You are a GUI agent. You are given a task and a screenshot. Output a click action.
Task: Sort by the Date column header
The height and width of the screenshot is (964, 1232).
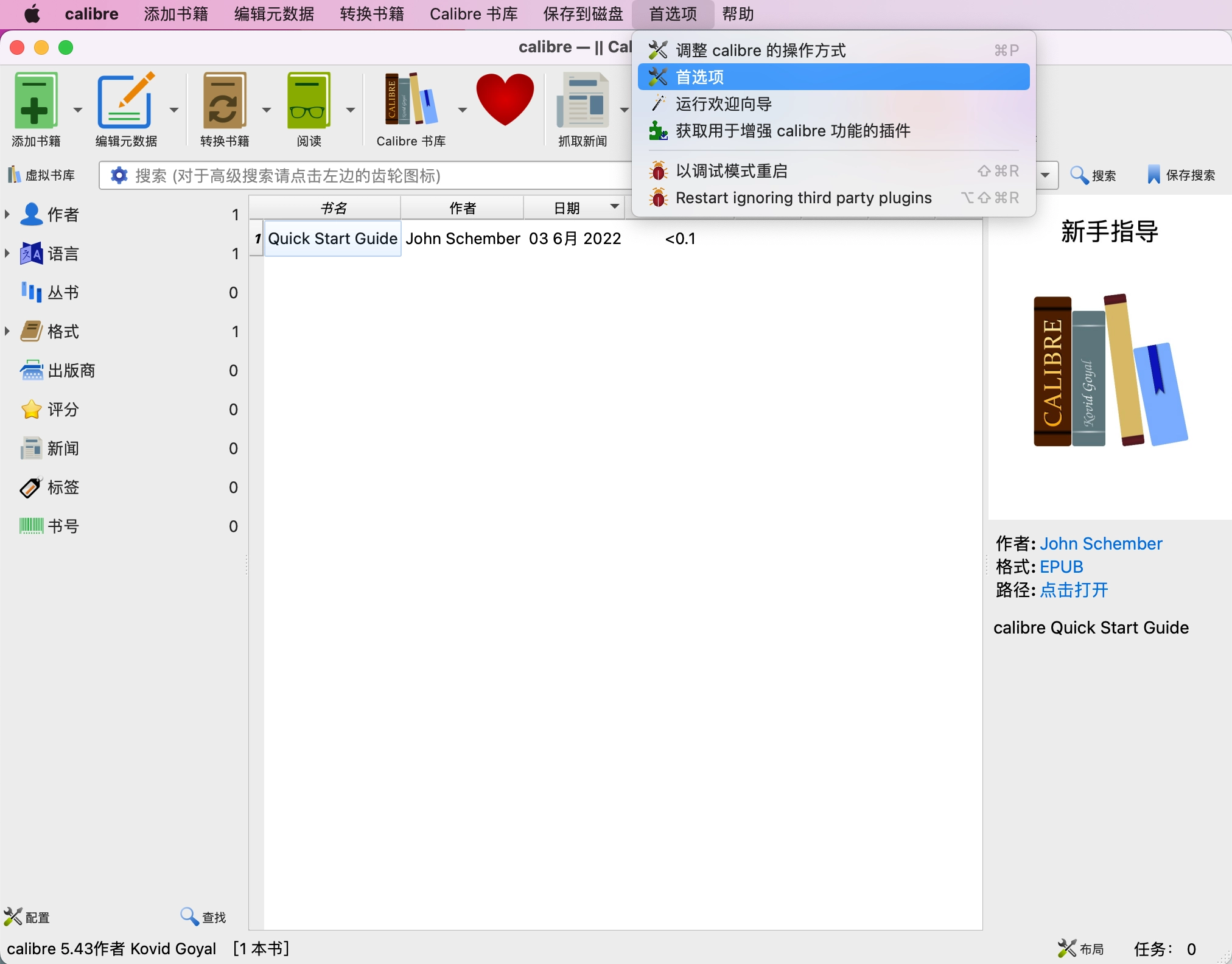tap(573, 208)
